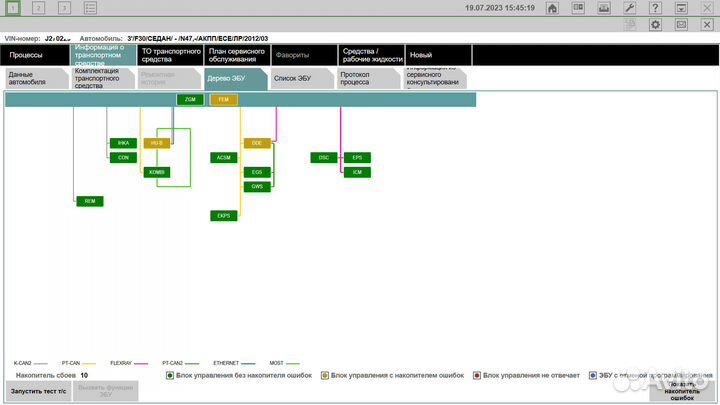Click the envelope mail icon

pos(681,24)
